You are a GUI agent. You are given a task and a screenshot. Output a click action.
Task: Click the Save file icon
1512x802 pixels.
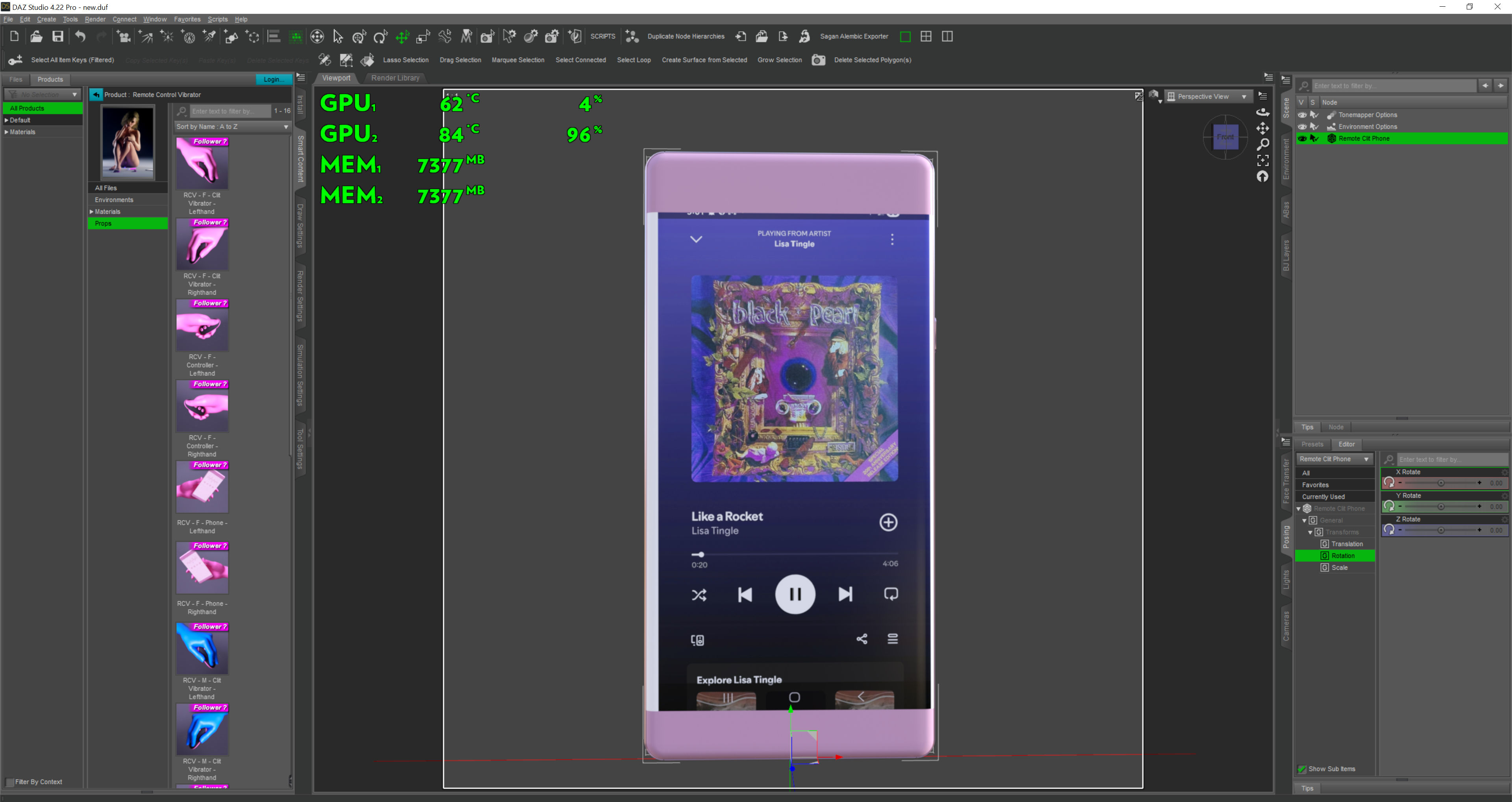pos(57,37)
